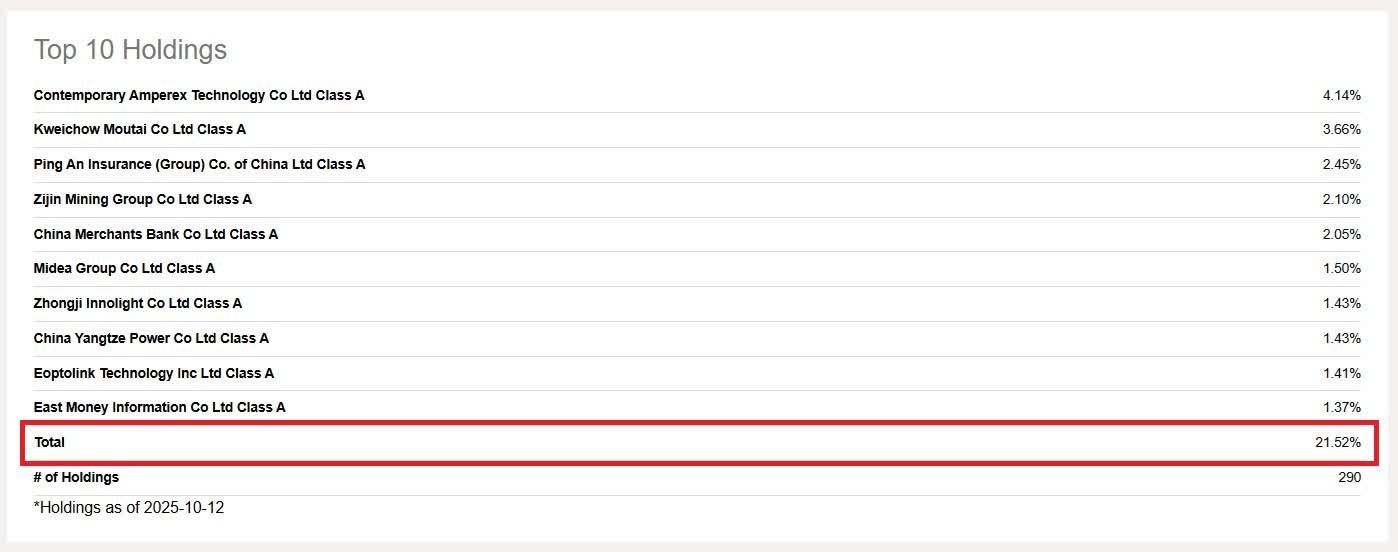Click the Total row label

(50, 442)
